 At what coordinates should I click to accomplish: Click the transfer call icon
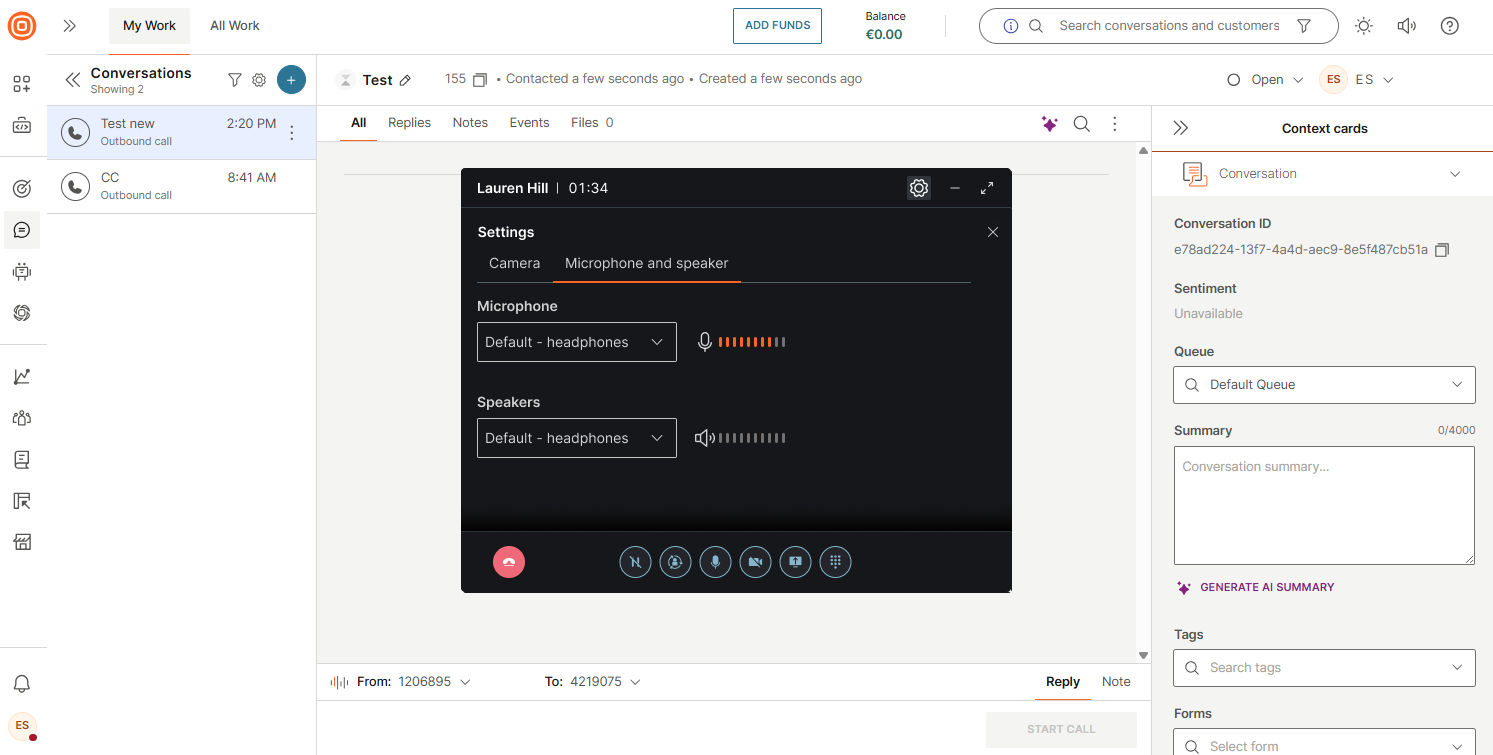pos(675,562)
